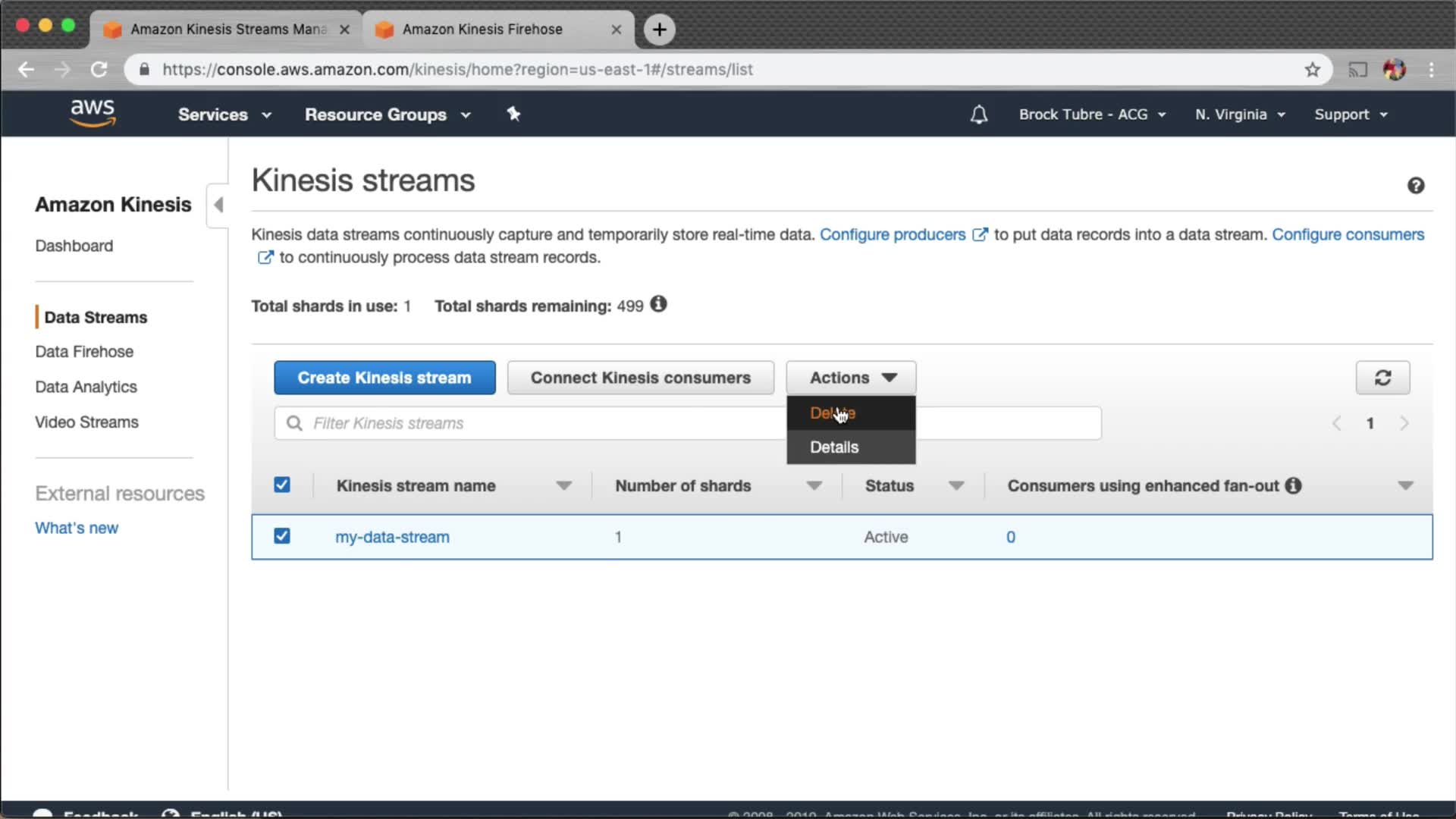Collapse the Amazon Kinesis side panel arrow
The image size is (1456, 819).
(218, 205)
